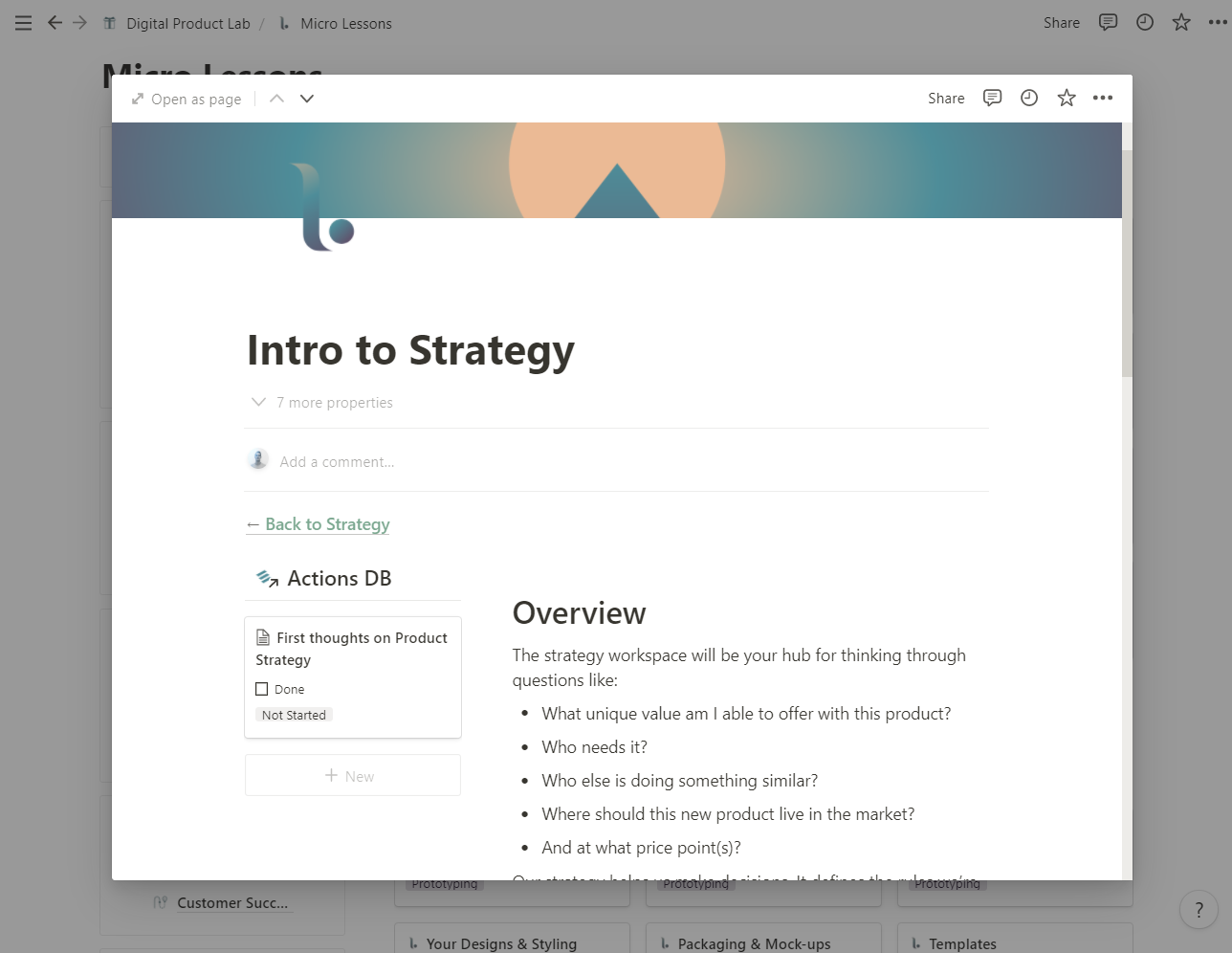This screenshot has width=1232, height=953.
Task: Go to previous record with the up chevron
Action: pos(275,98)
